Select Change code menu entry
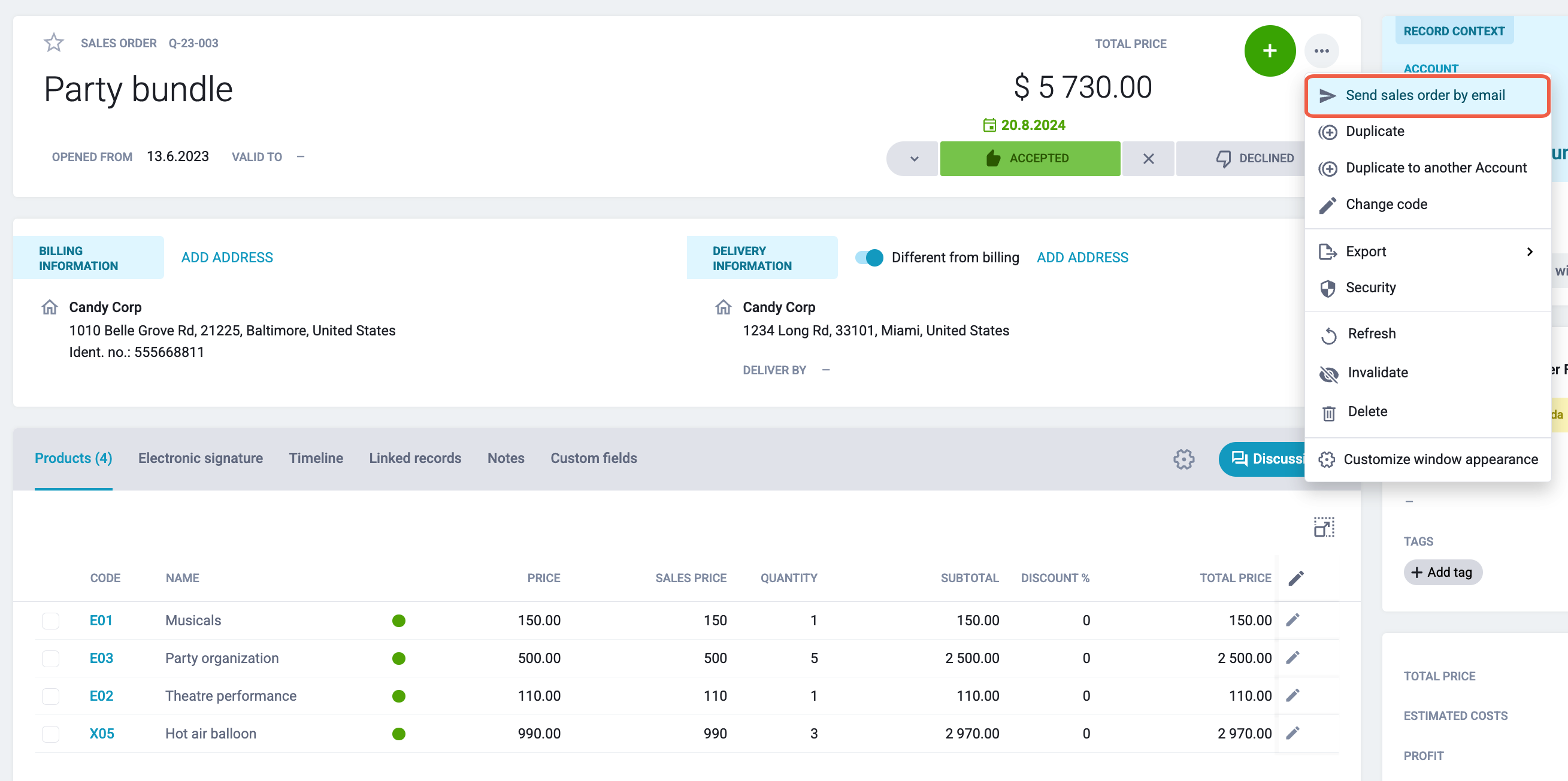This screenshot has height=781, width=1568. [1427, 204]
